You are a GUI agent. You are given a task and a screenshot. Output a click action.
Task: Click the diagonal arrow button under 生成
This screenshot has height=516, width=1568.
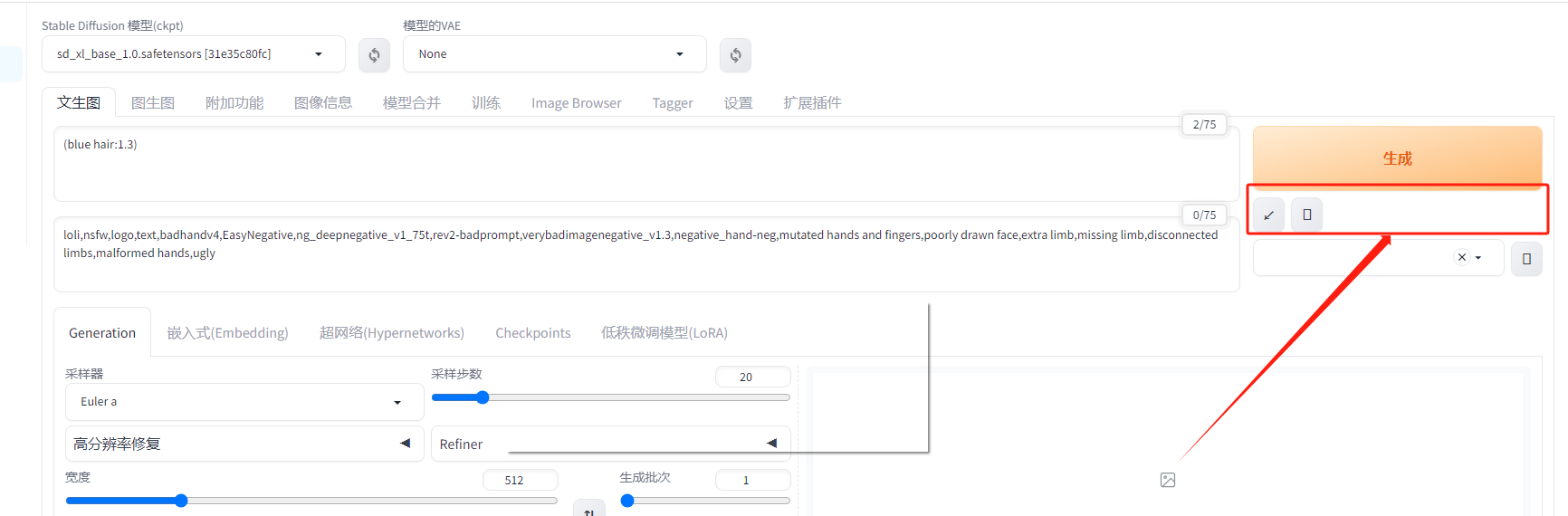[x=1268, y=215]
